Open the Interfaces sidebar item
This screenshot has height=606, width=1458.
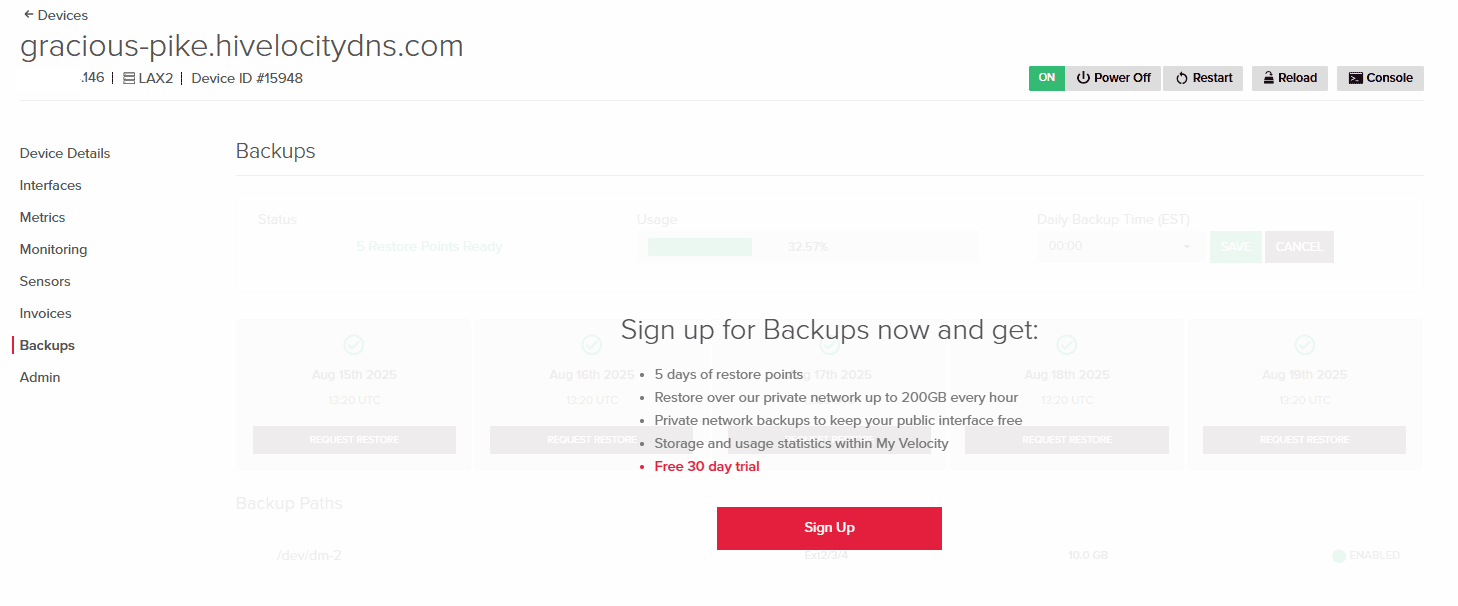[x=51, y=185]
